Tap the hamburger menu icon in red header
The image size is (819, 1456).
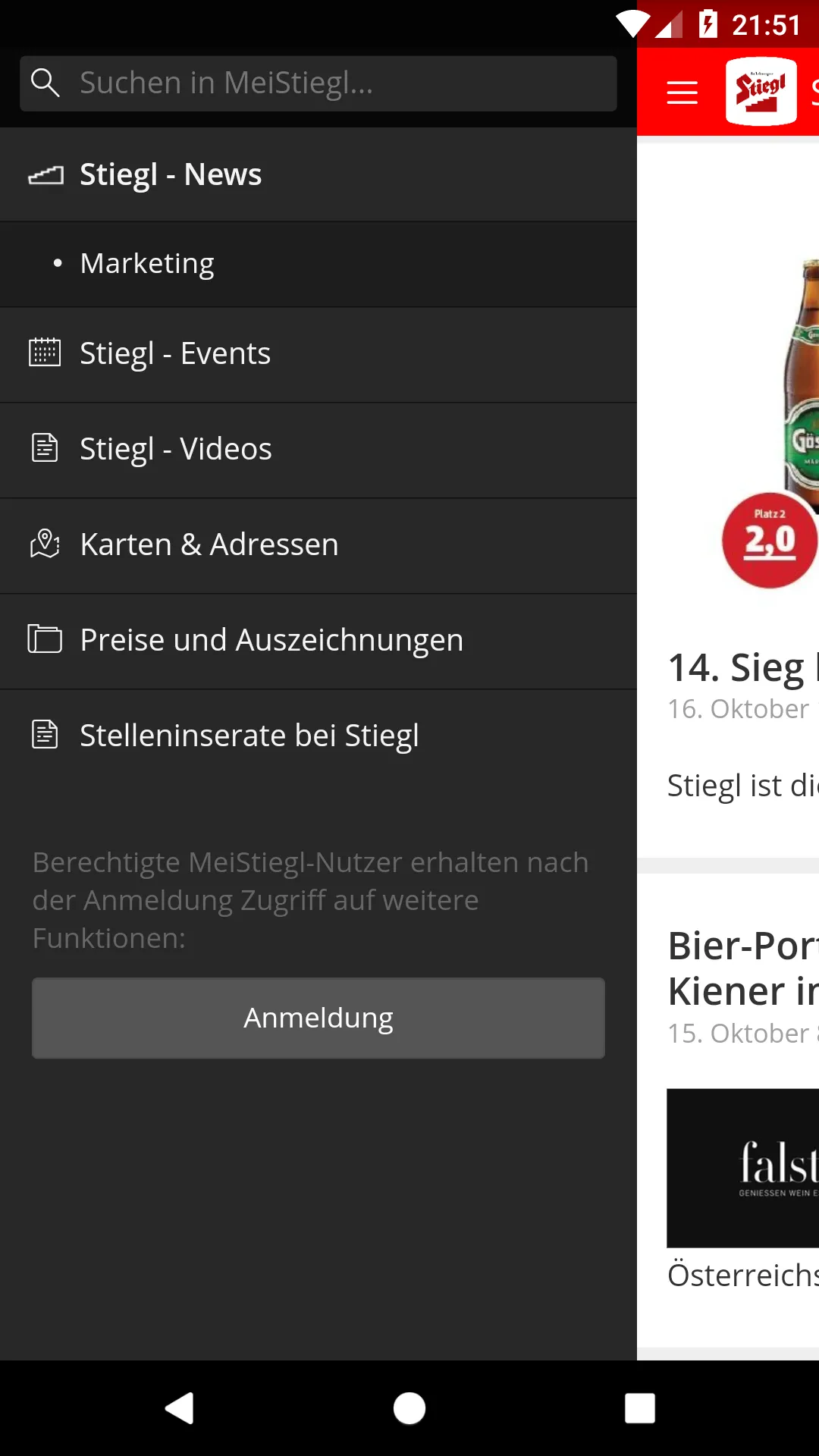682,93
